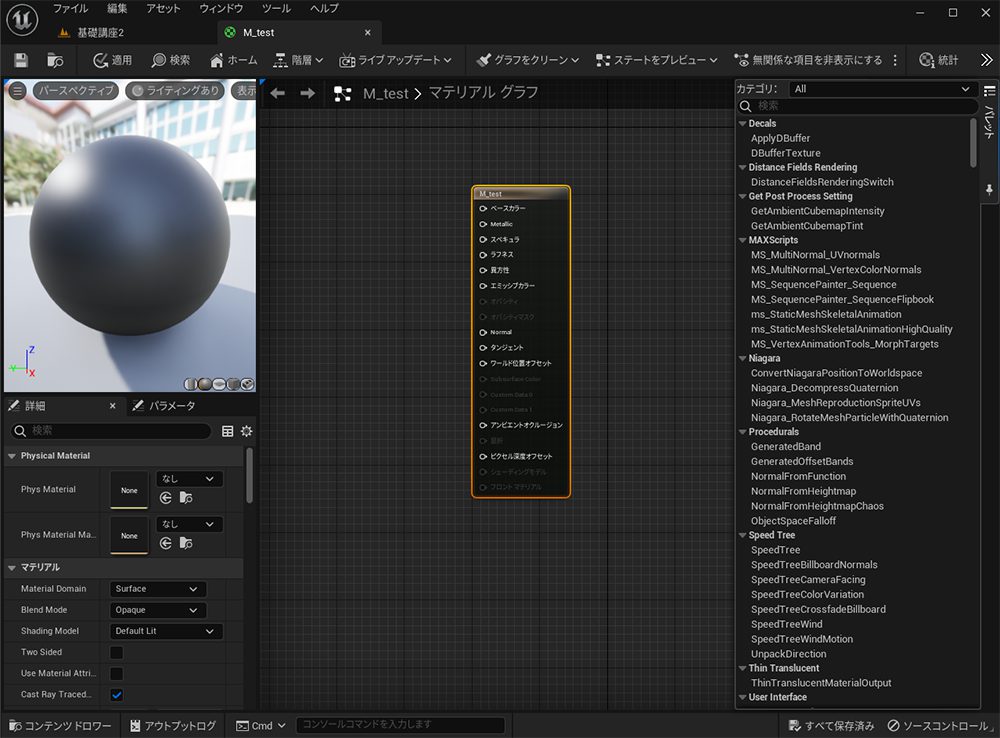Click the Save icon in the toolbar
This screenshot has height=738, width=1000.
click(x=21, y=60)
